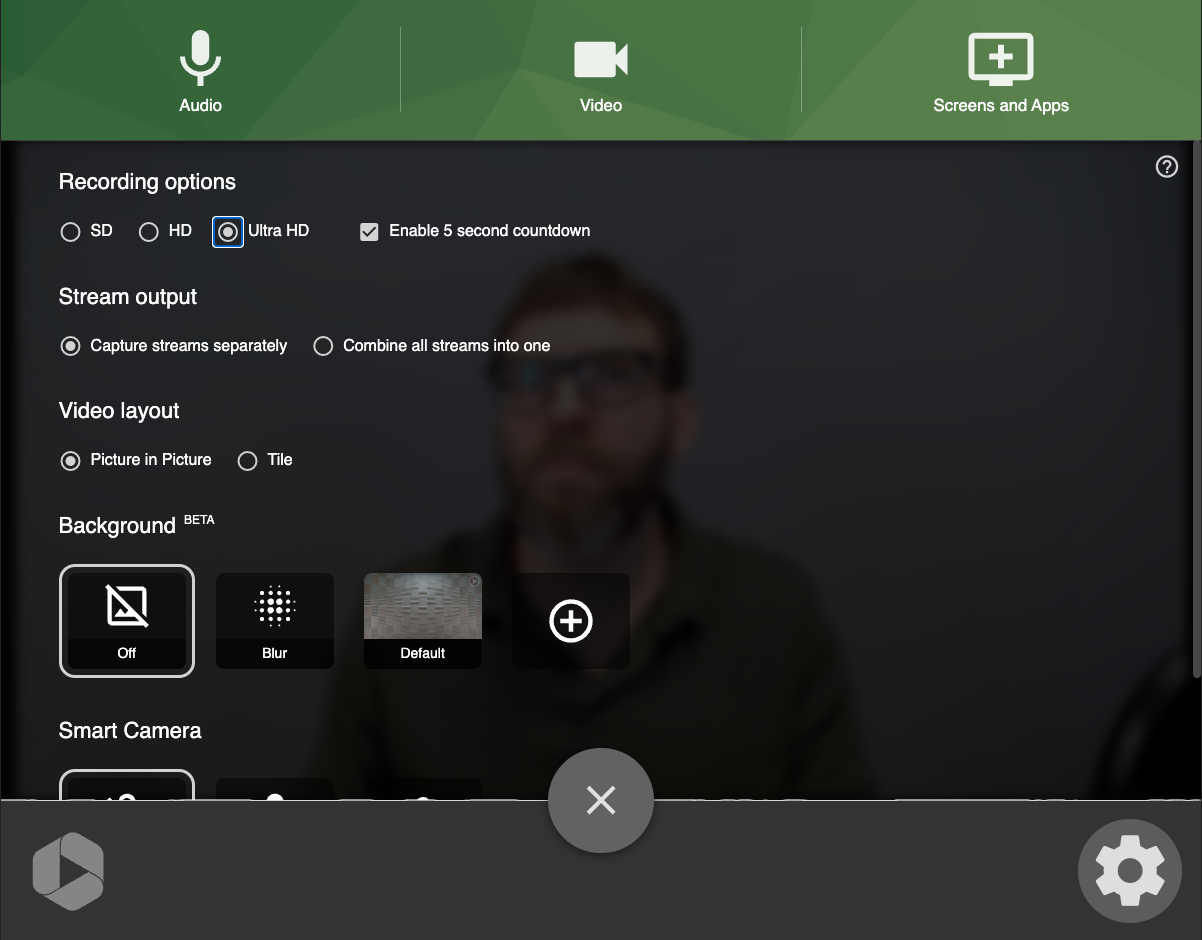Close the settings panel with X button
The width and height of the screenshot is (1202, 940).
point(601,800)
